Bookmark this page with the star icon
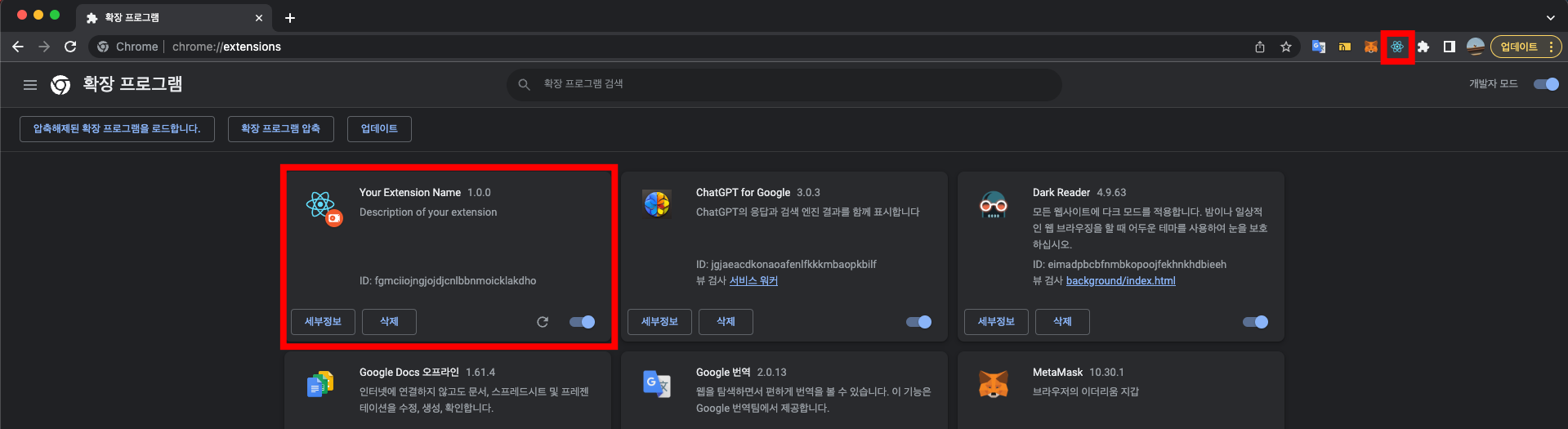Viewport: 1568px width, 429px height. pyautogui.click(x=1286, y=47)
